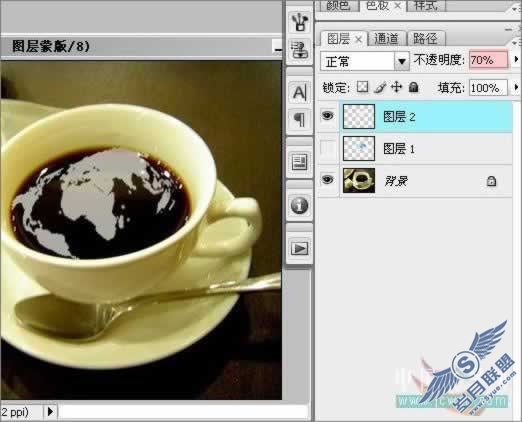Click the 70% opacity input field
Viewport: 522px width, 422px height.
pyautogui.click(x=488, y=60)
